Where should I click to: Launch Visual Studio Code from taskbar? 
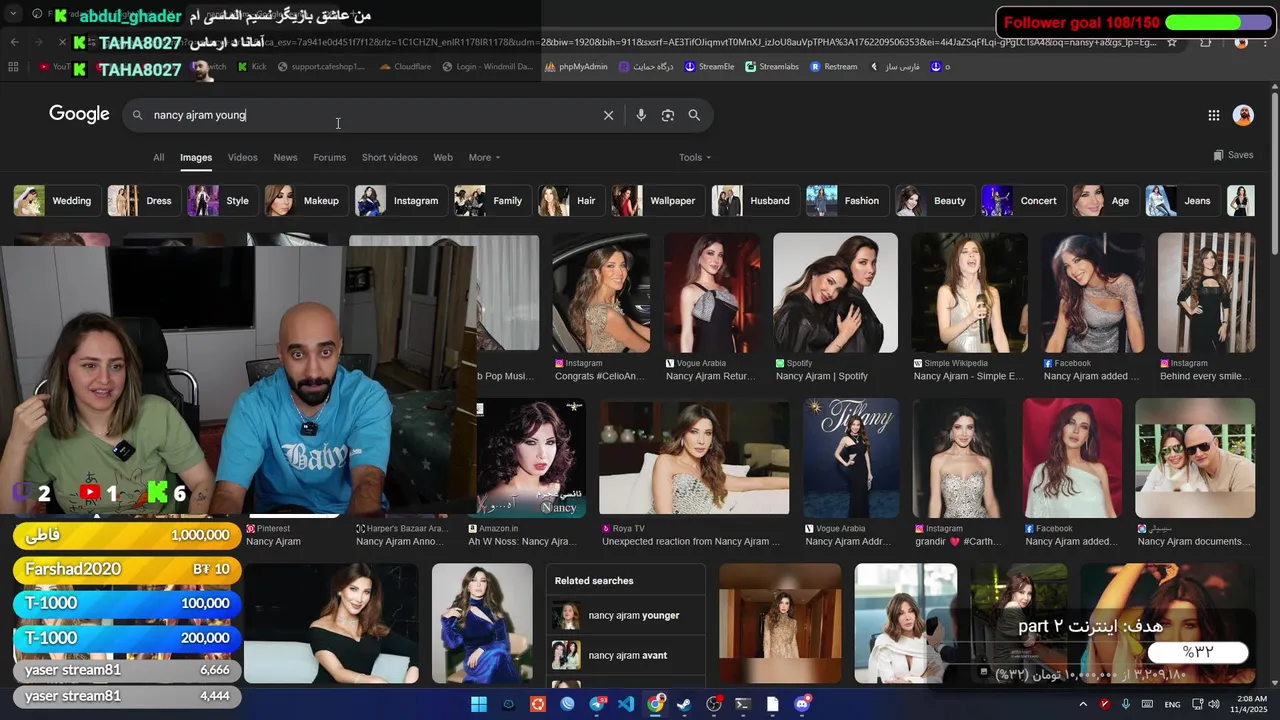point(626,704)
